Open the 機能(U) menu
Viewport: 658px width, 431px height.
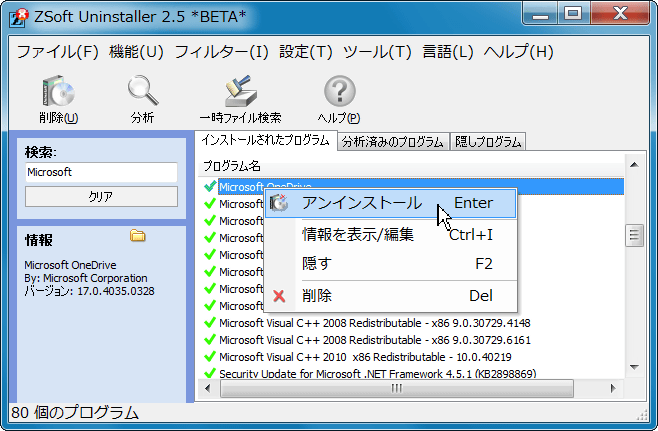[x=136, y=52]
